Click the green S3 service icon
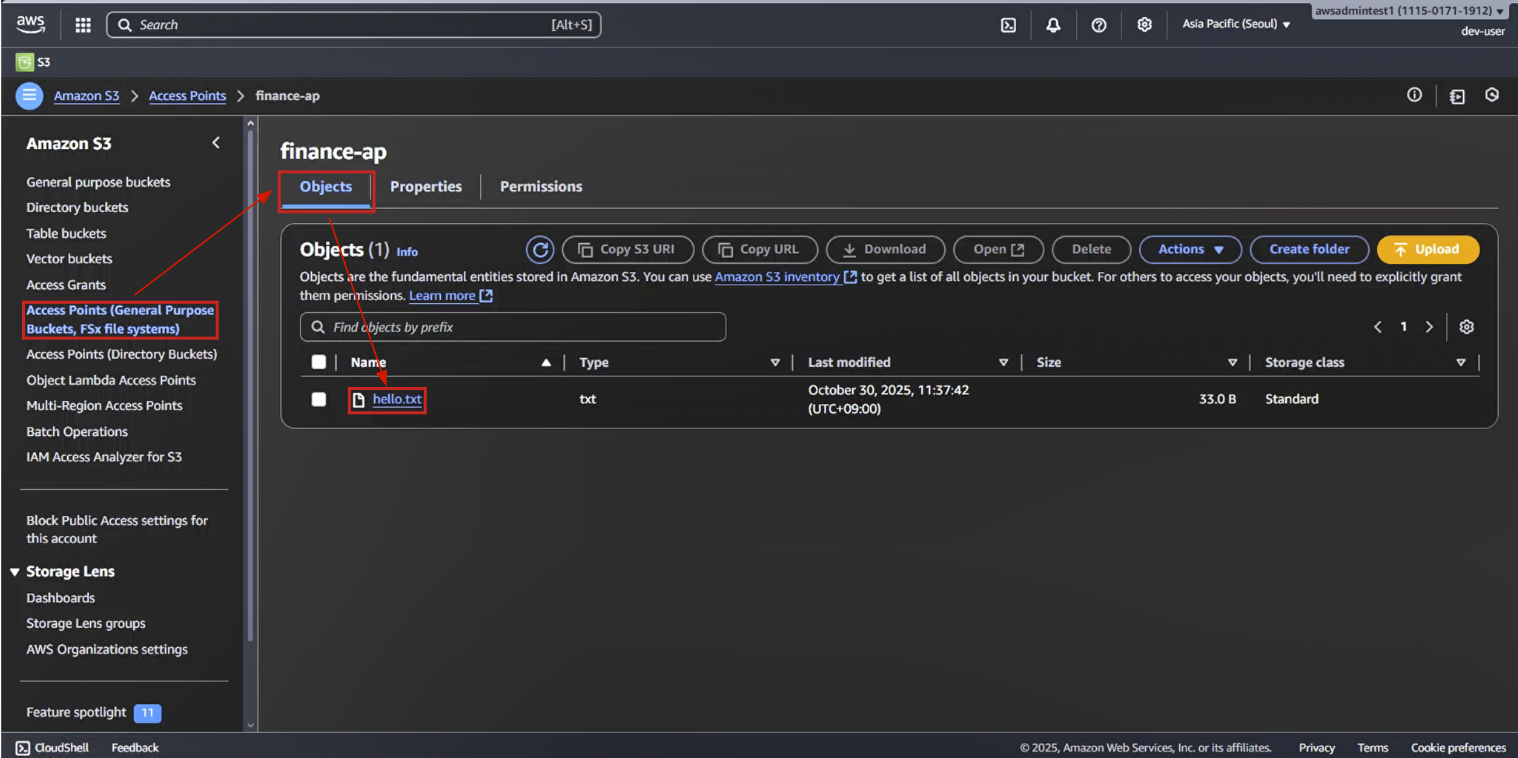 coord(24,62)
